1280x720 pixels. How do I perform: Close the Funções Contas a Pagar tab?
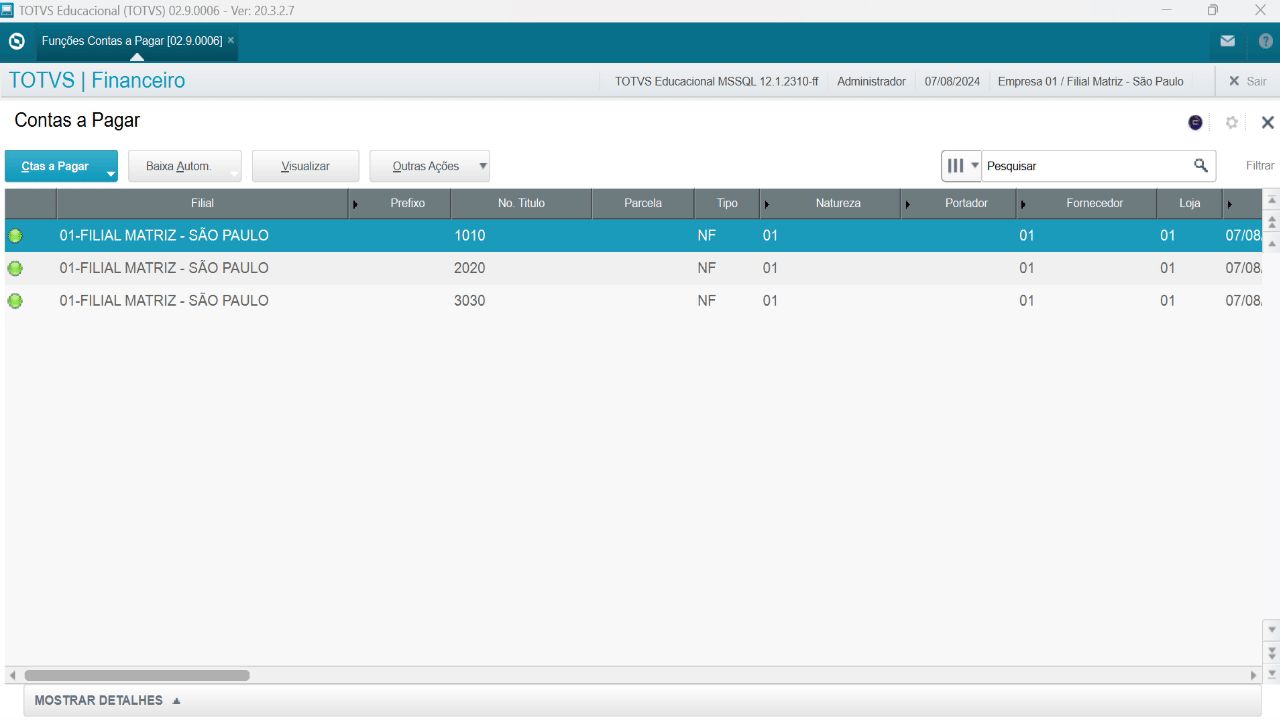pyautogui.click(x=231, y=41)
